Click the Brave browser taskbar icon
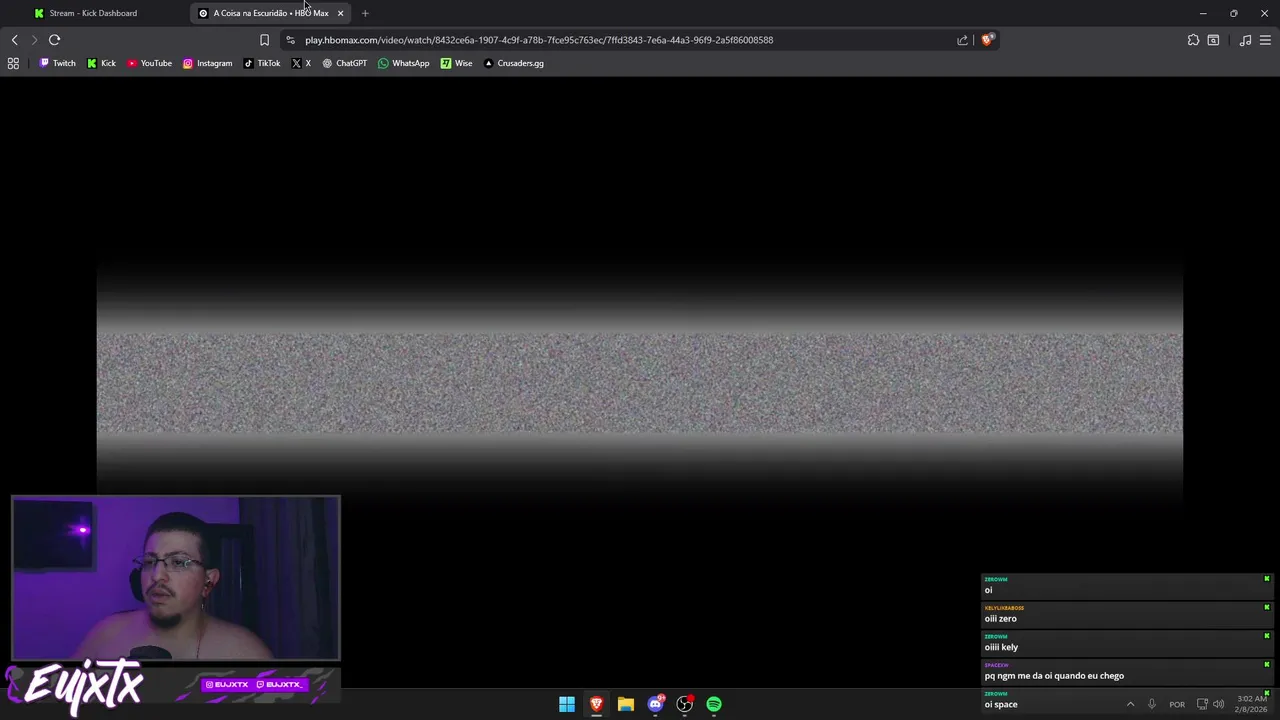The height and width of the screenshot is (720, 1280). click(x=596, y=704)
